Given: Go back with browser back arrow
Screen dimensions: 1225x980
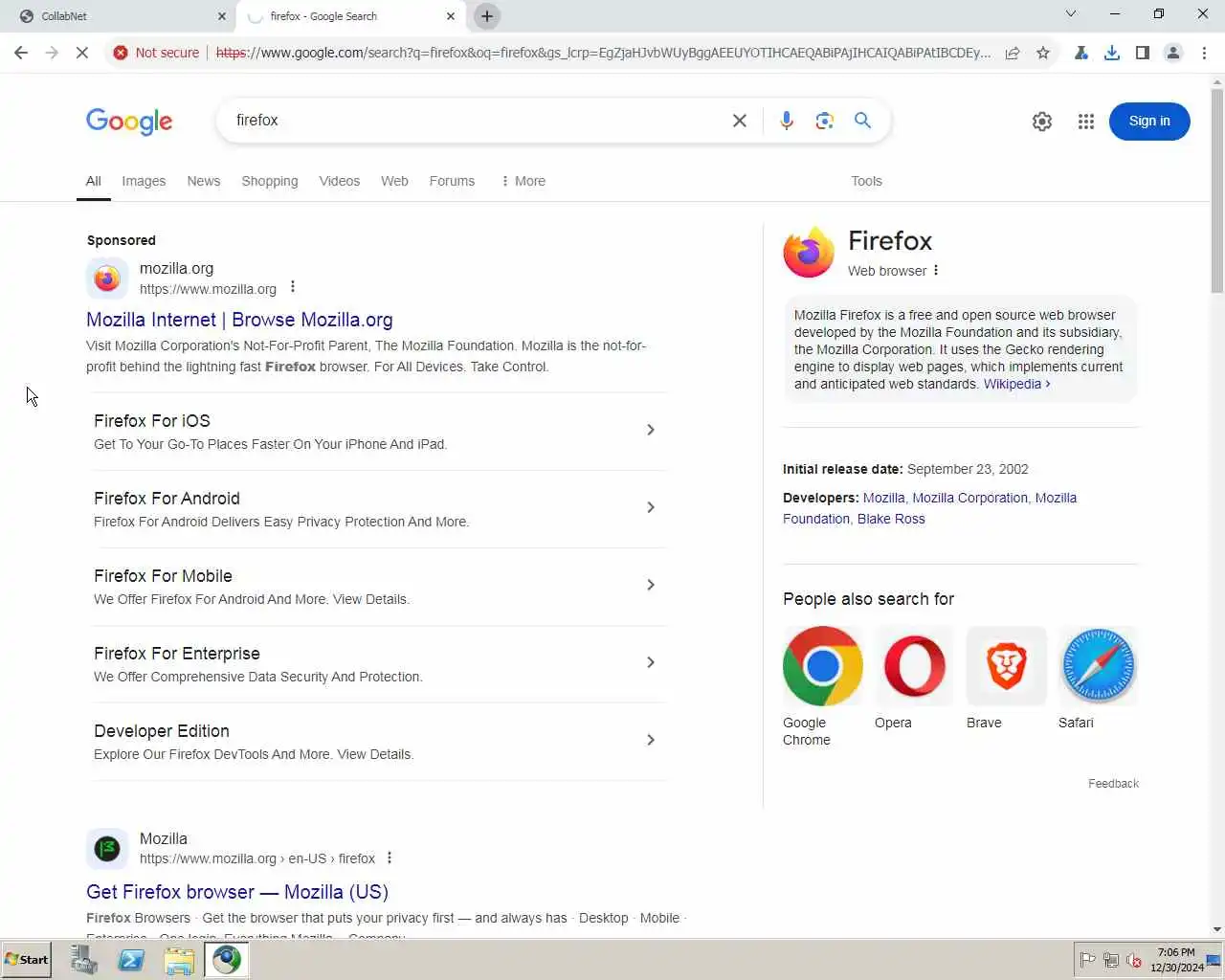Looking at the screenshot, I should tap(21, 53).
